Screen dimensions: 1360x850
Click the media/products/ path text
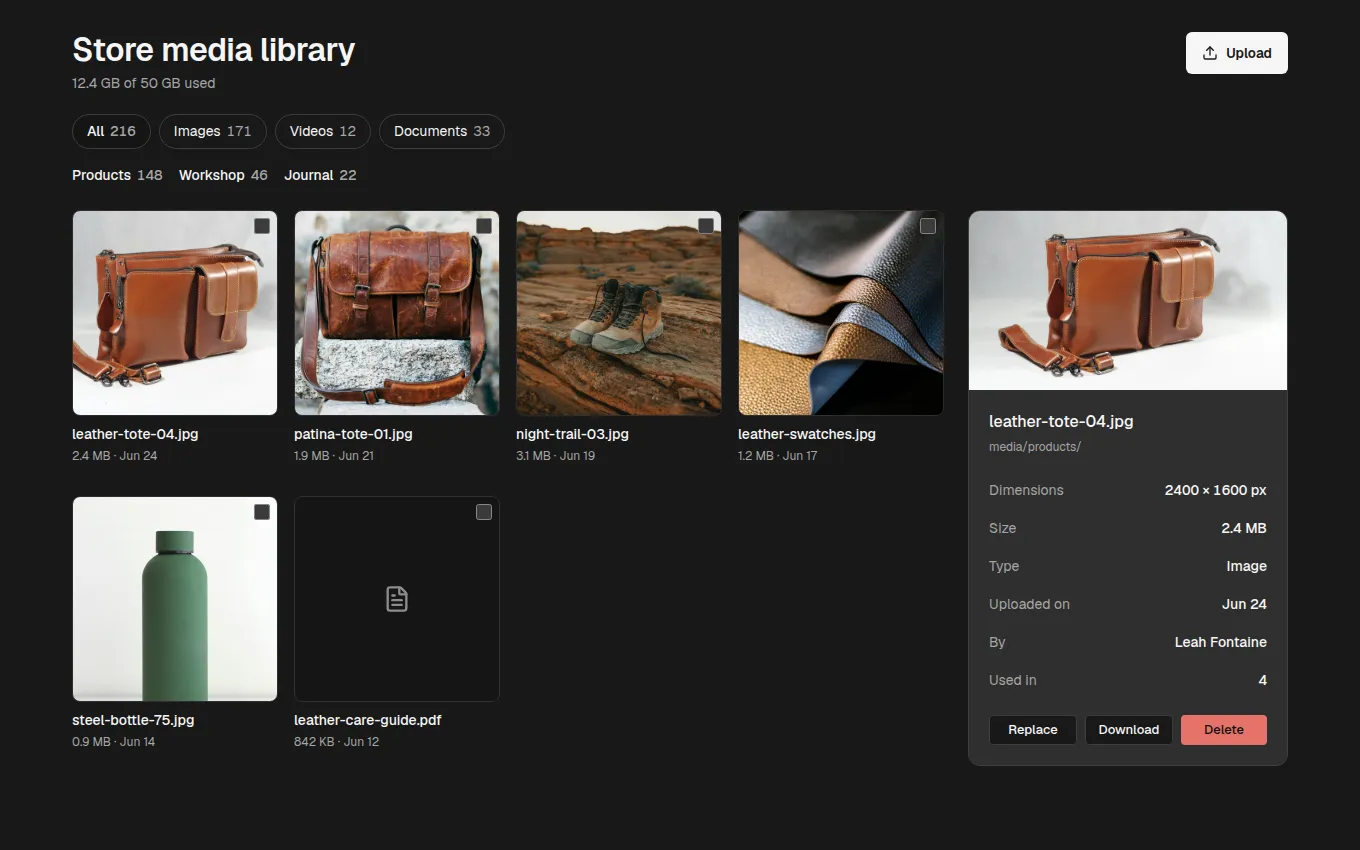(1035, 447)
